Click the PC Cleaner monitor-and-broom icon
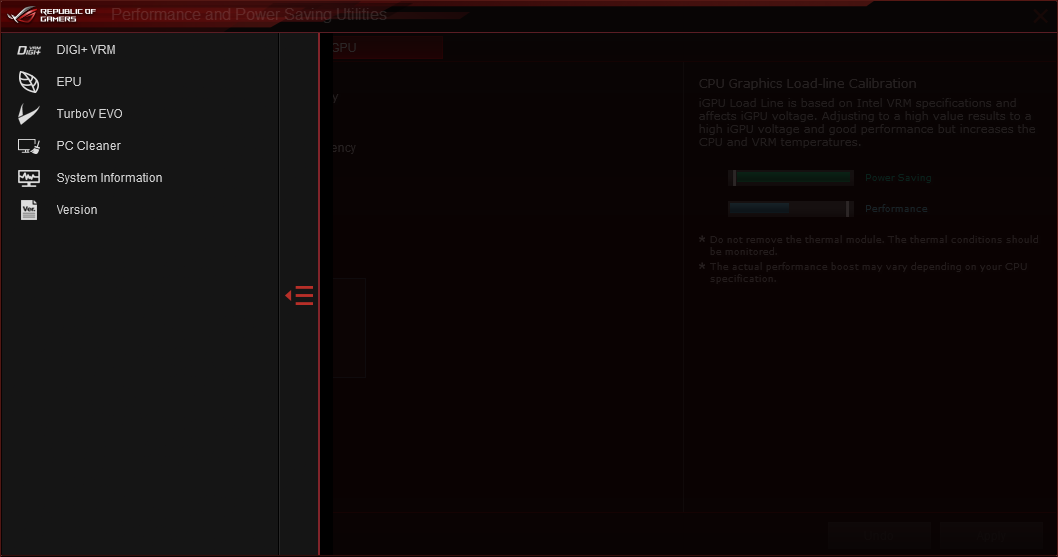 coord(29,146)
